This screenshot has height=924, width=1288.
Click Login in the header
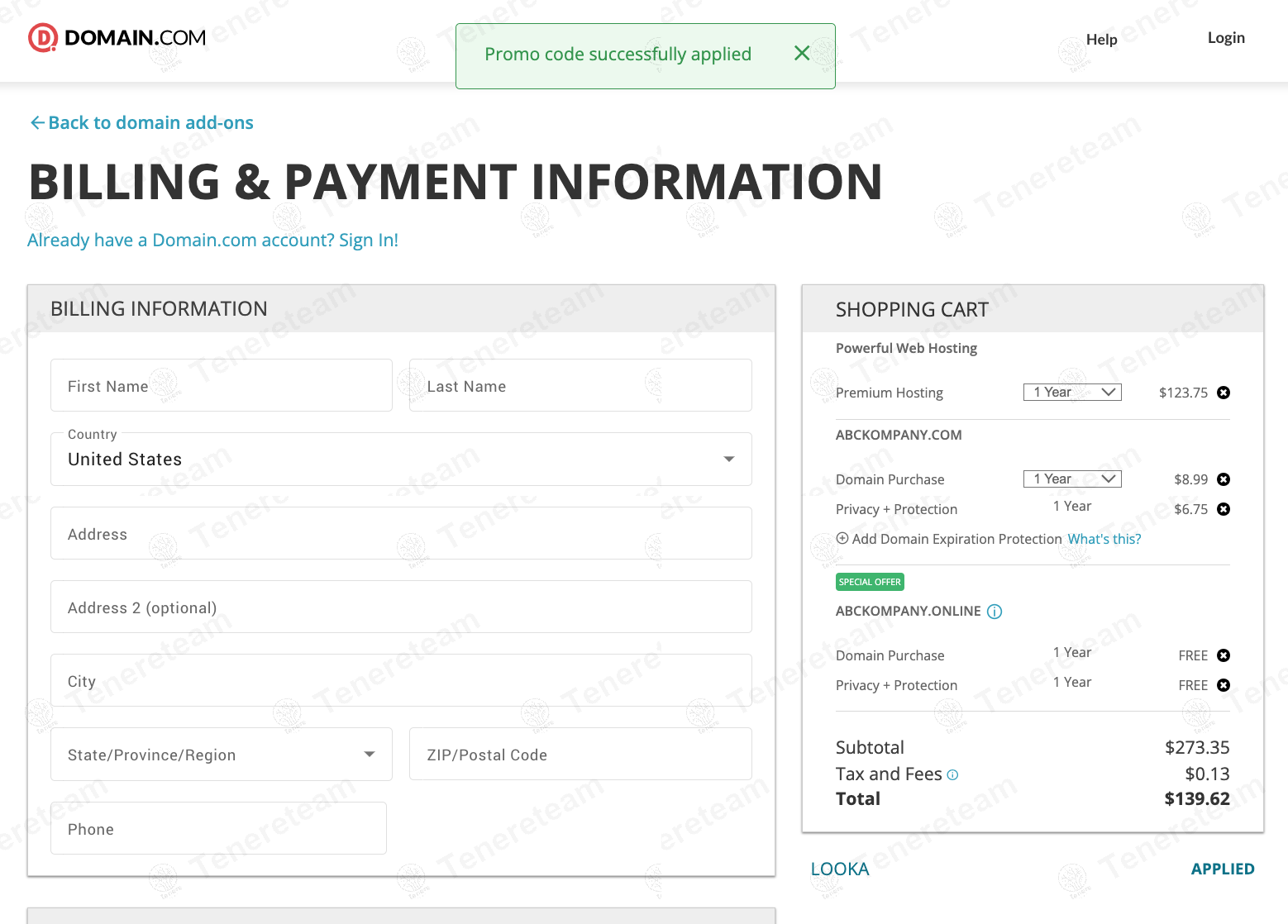(1225, 38)
